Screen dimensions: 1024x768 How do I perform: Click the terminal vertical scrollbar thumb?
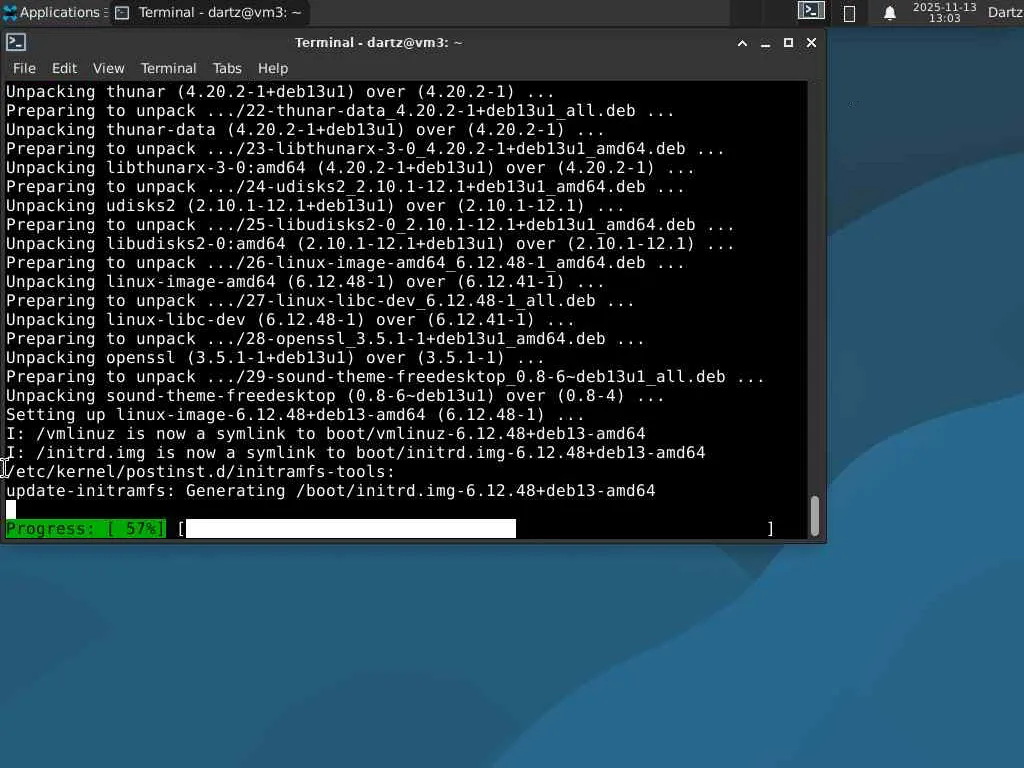pos(814,515)
